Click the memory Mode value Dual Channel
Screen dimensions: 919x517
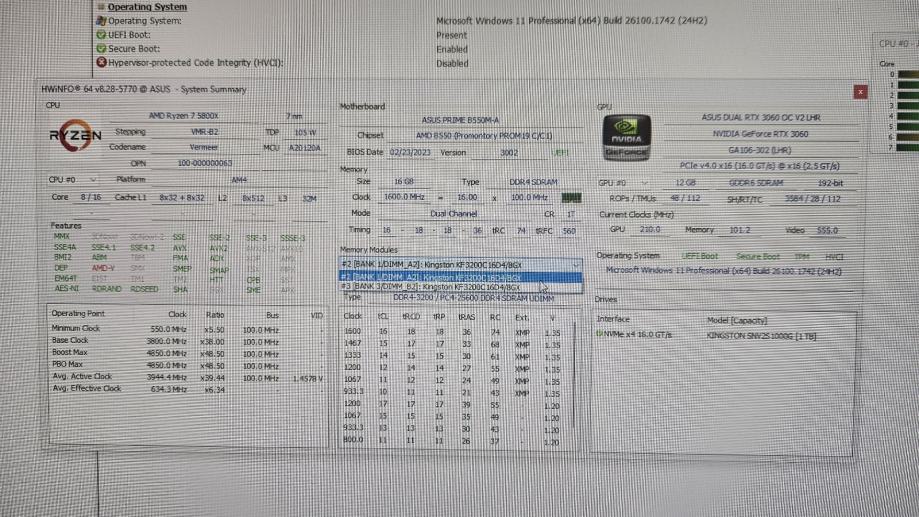[453, 214]
